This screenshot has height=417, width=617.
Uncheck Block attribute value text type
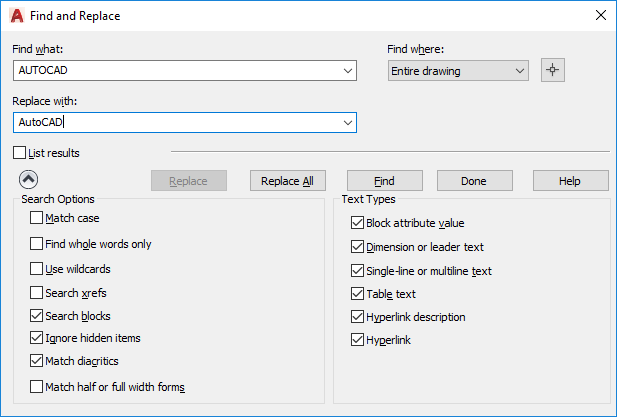(358, 223)
